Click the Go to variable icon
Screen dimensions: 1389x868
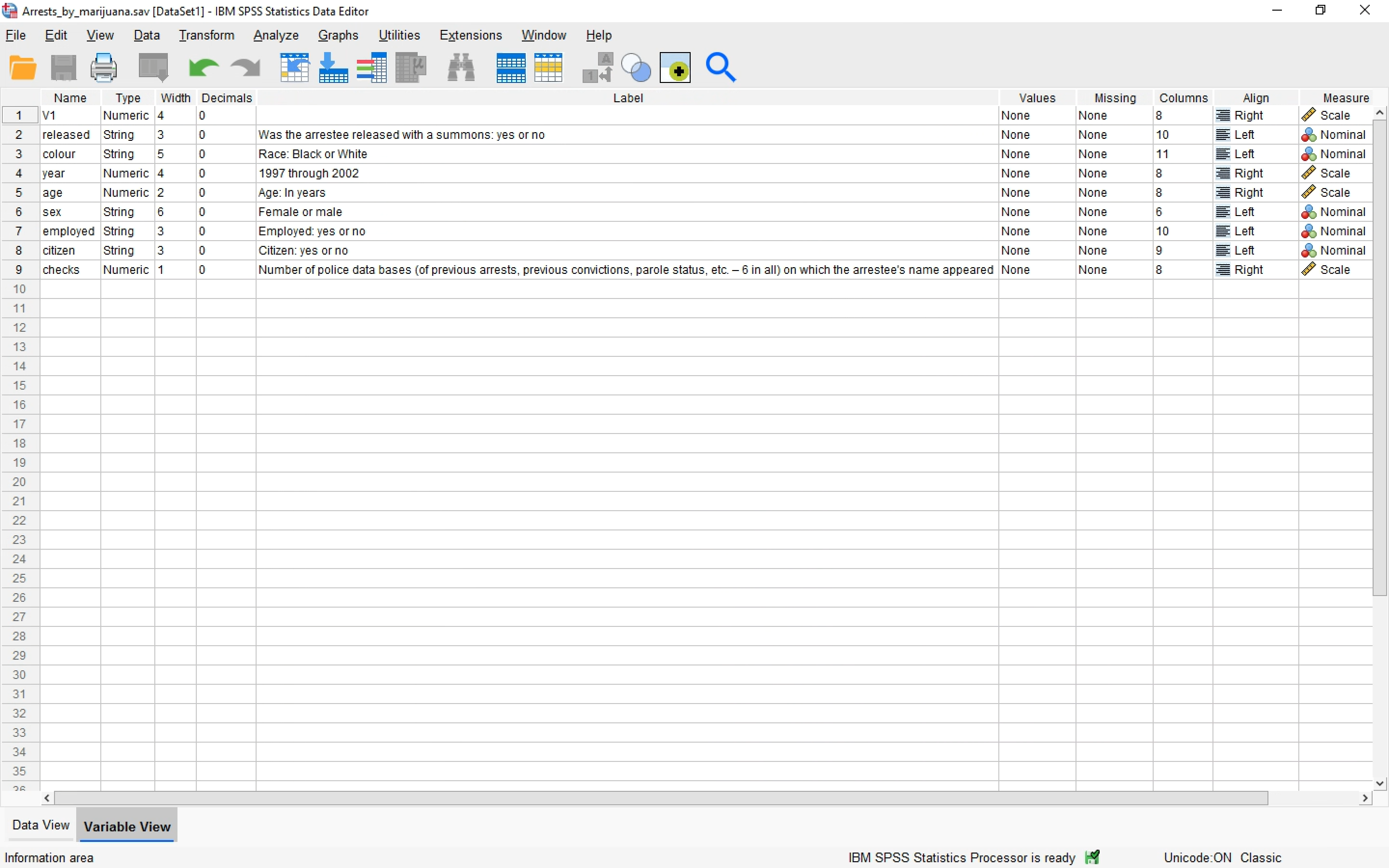click(x=333, y=68)
